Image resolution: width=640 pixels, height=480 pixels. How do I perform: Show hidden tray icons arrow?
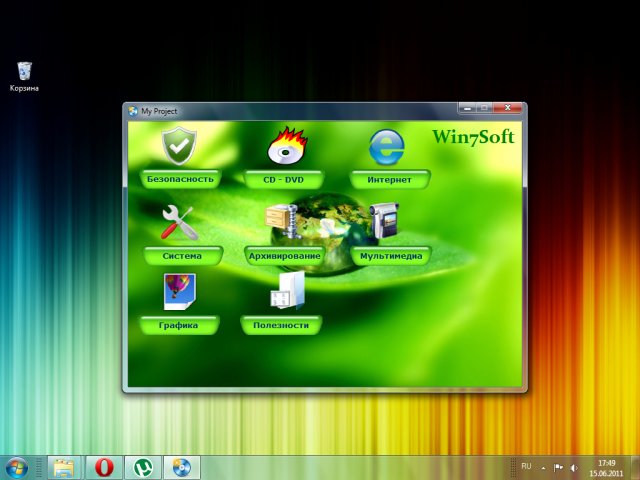tap(543, 468)
